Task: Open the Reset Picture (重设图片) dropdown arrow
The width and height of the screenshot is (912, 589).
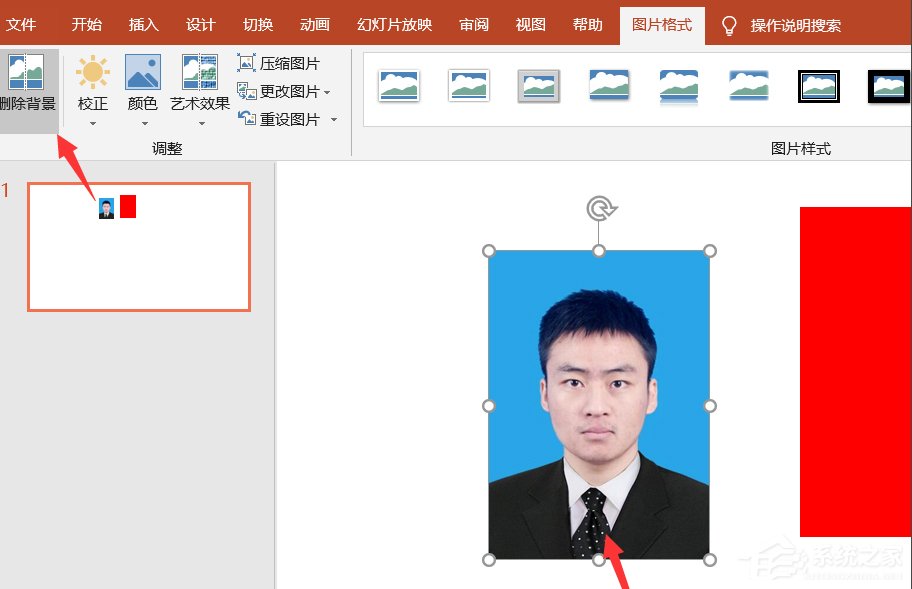Action: point(333,119)
